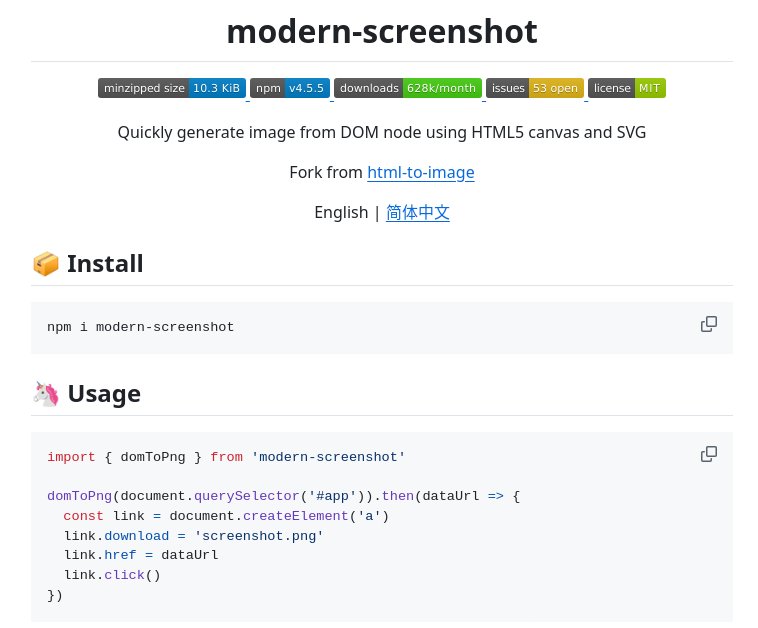Open the MIT license badge
758x628 pixels.
pos(627,88)
